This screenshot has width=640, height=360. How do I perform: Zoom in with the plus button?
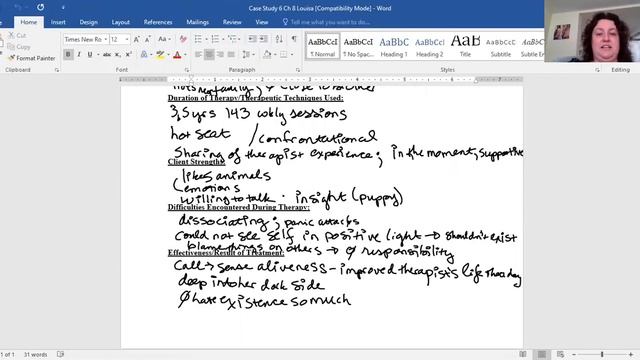pyautogui.click(x=631, y=355)
